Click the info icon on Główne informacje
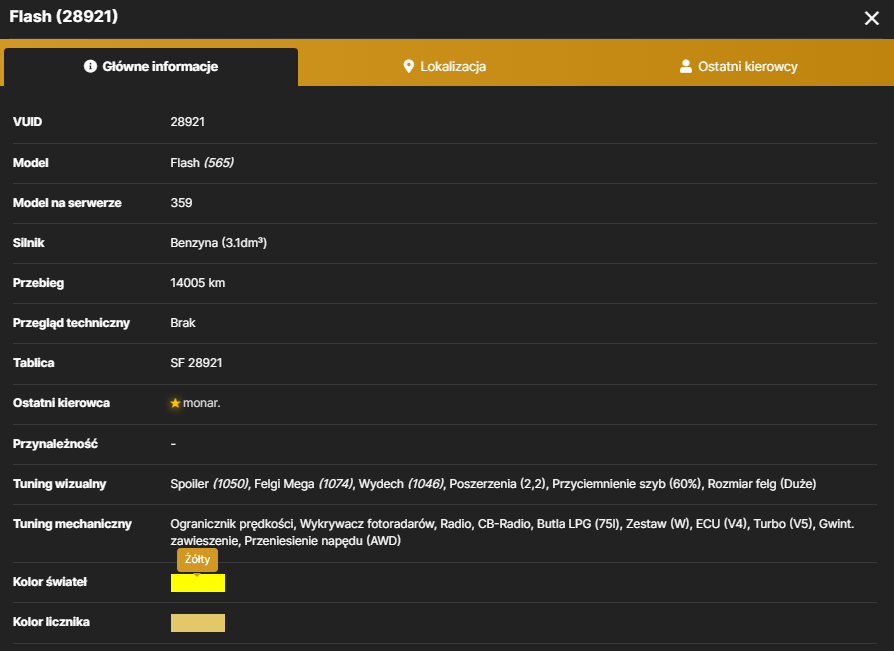 [90, 66]
